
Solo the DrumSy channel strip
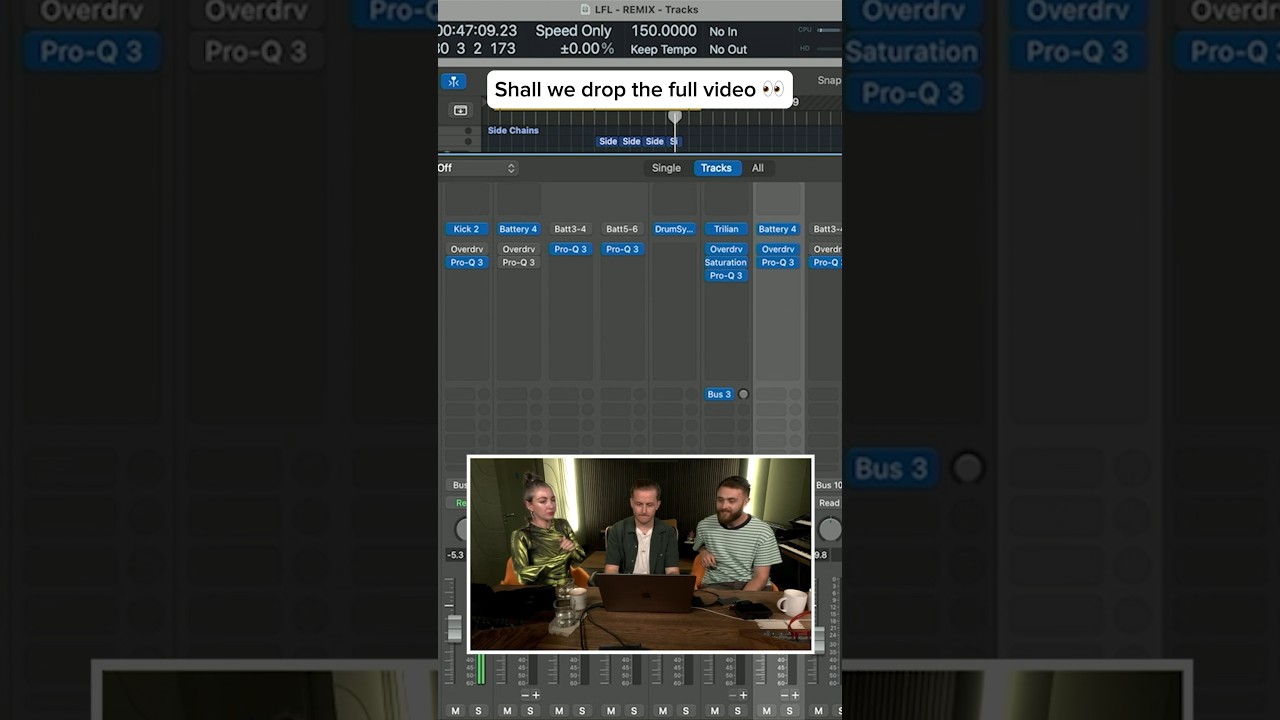click(686, 711)
